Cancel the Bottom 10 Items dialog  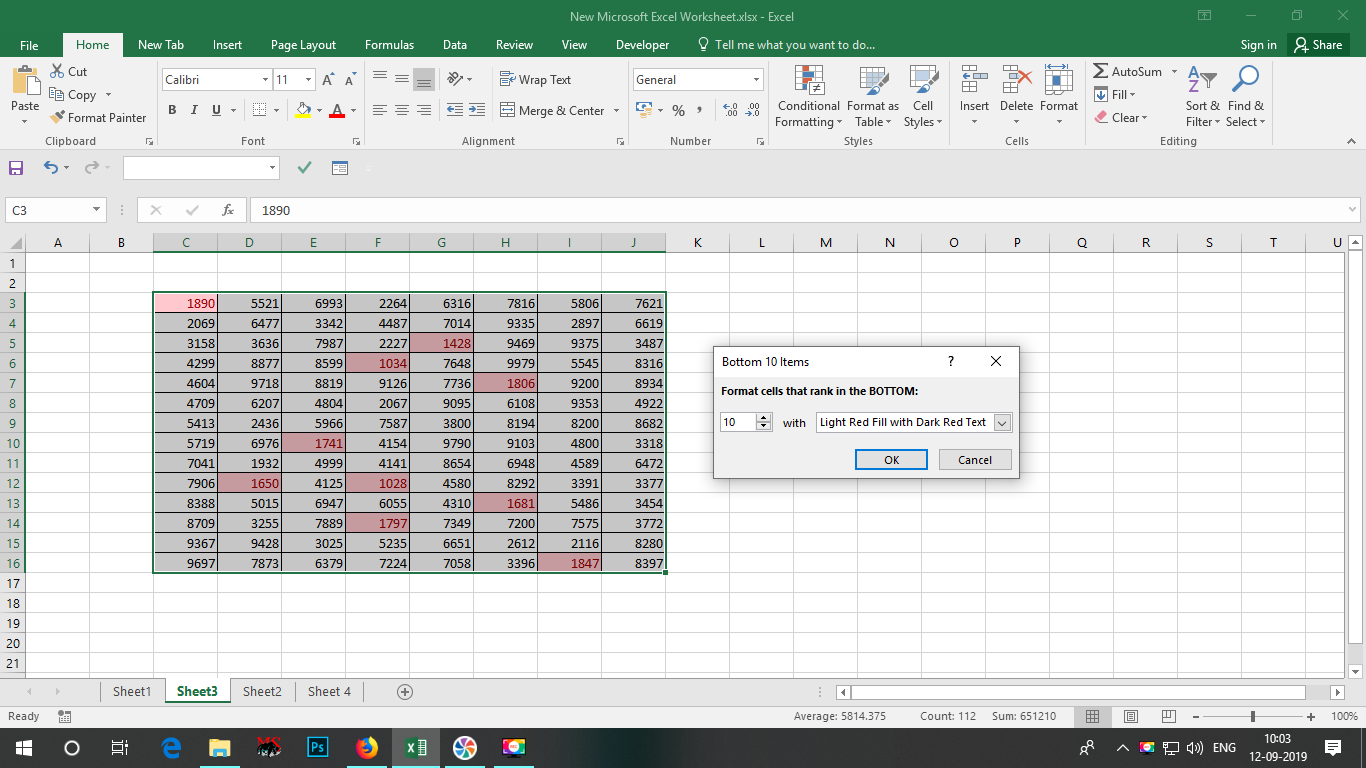pyautogui.click(x=975, y=459)
